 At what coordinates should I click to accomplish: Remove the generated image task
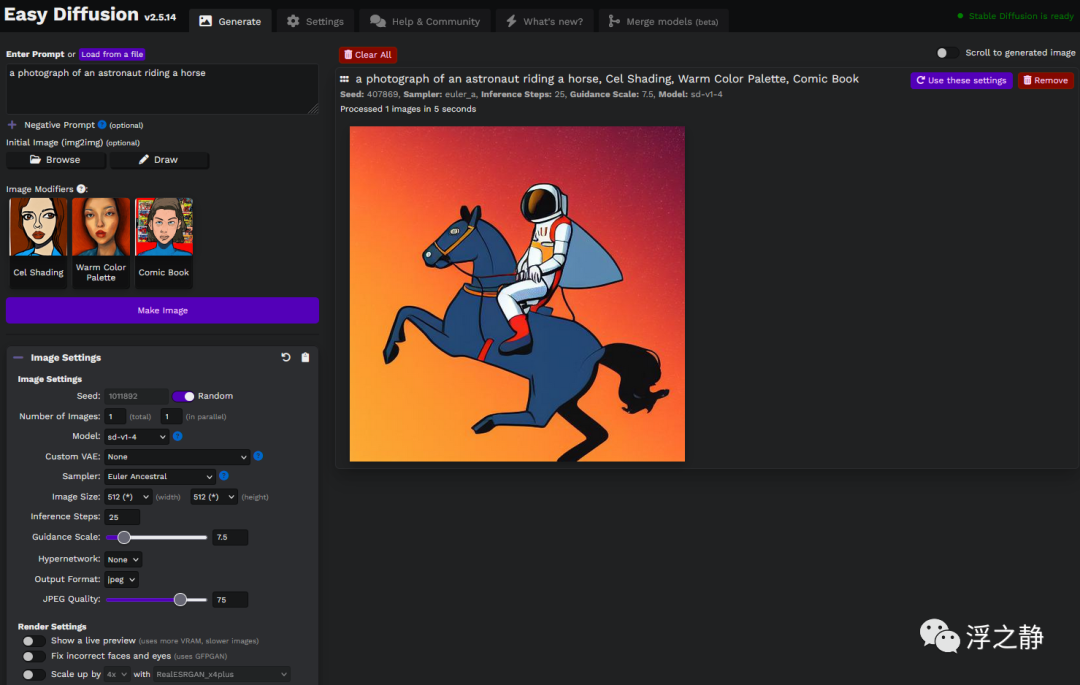pyautogui.click(x=1046, y=81)
